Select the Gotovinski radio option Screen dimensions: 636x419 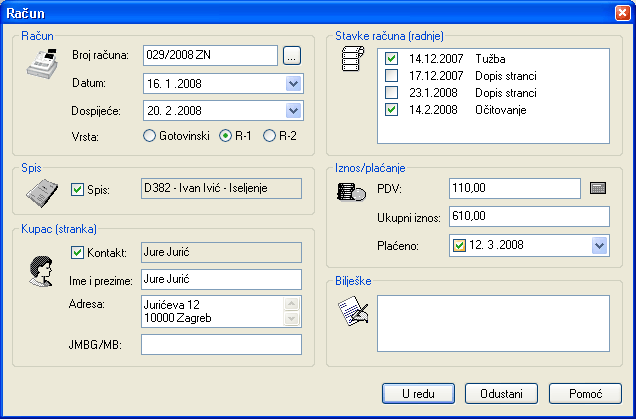[150, 135]
